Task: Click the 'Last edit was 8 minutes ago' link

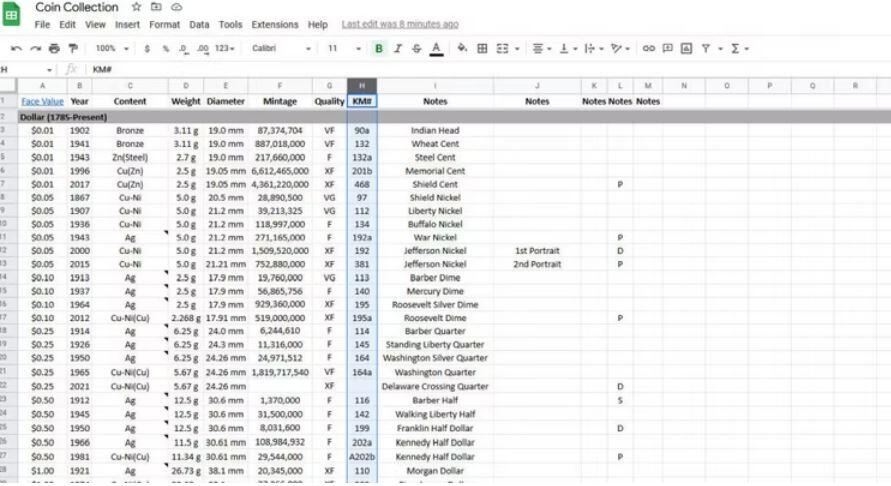Action: tap(400, 24)
